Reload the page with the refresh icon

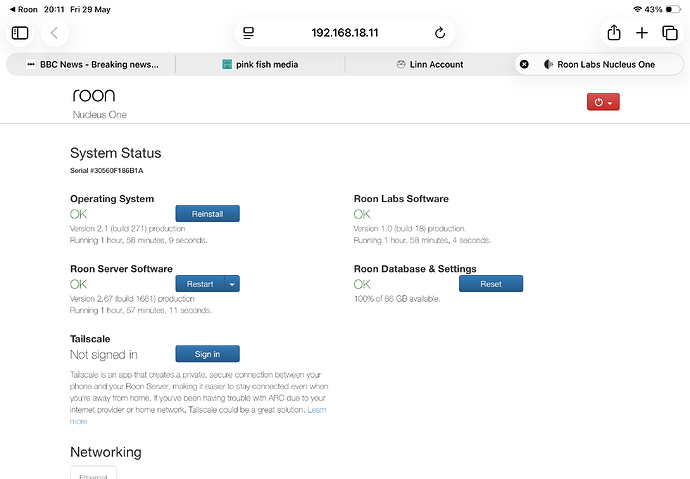click(x=440, y=33)
